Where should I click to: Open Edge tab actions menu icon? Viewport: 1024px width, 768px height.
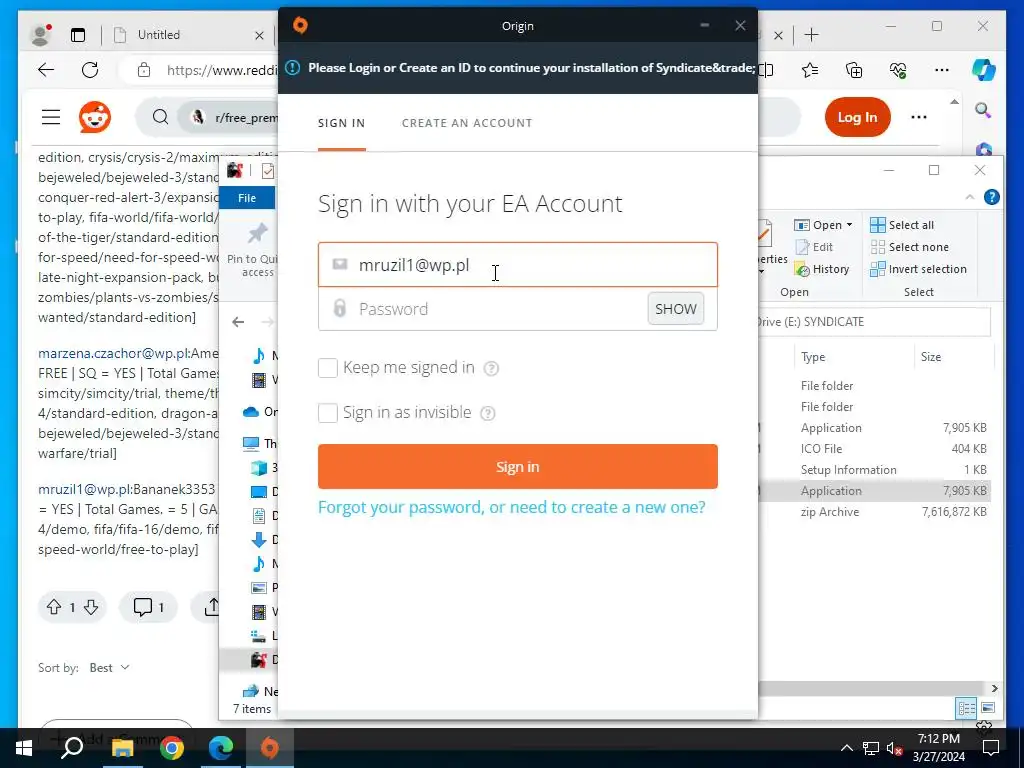(78, 35)
